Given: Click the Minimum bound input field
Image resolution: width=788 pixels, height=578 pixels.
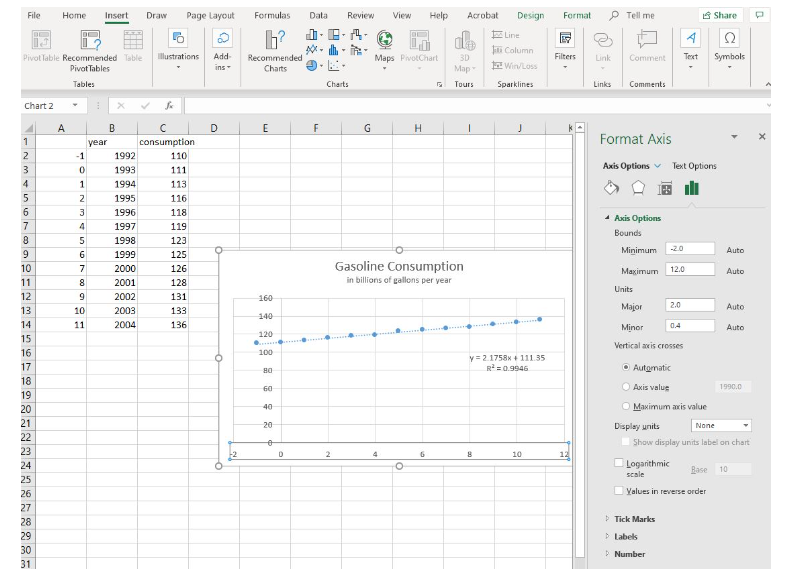Looking at the screenshot, I should (690, 248).
